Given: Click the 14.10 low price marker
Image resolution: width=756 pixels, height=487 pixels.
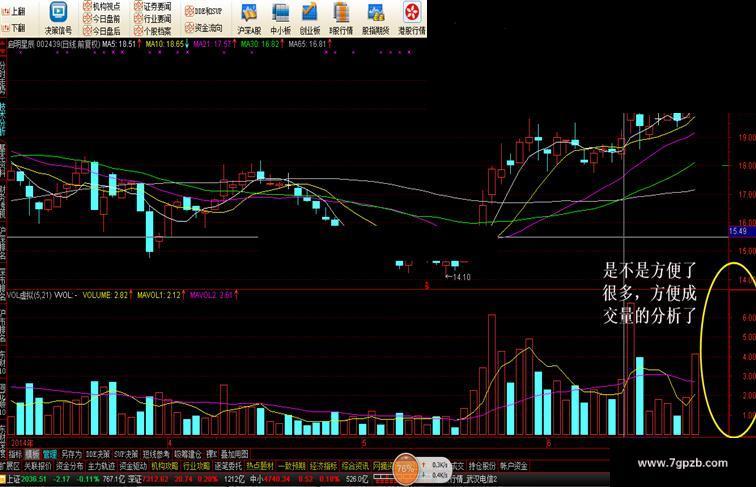Looking at the screenshot, I should coord(459,277).
